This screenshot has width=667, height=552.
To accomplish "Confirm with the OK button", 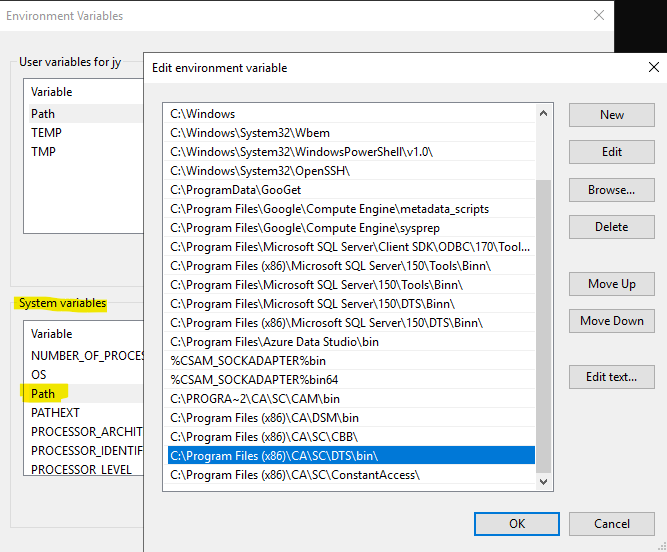I will [x=517, y=523].
